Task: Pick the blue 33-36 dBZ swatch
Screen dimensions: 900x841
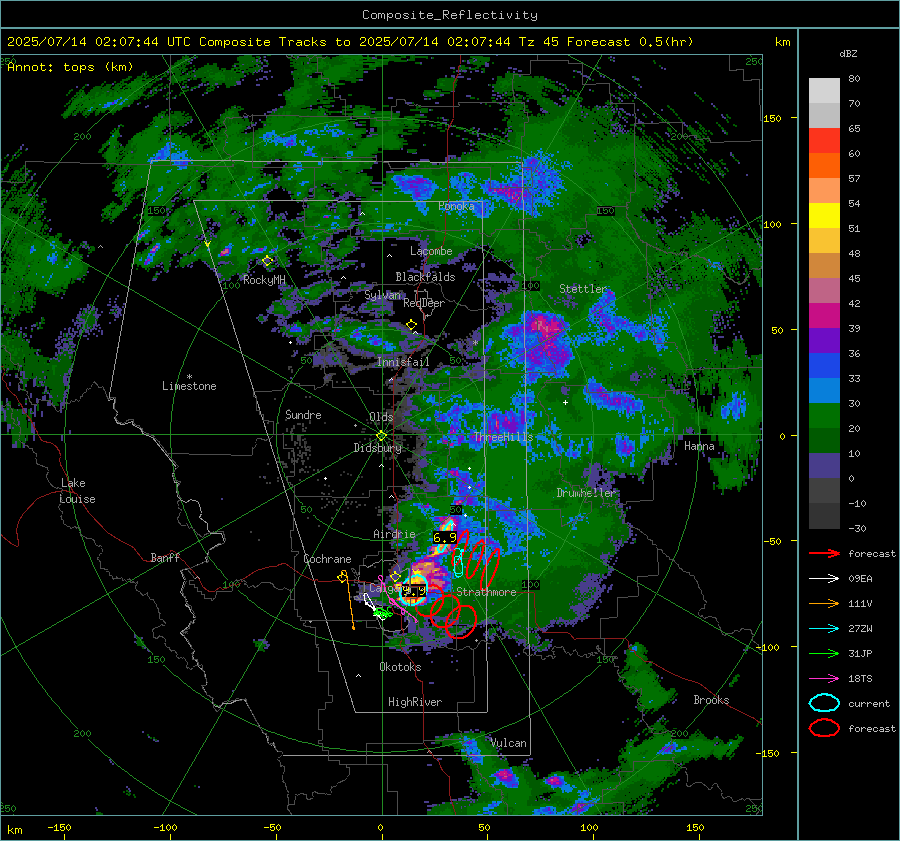Action: [824, 366]
